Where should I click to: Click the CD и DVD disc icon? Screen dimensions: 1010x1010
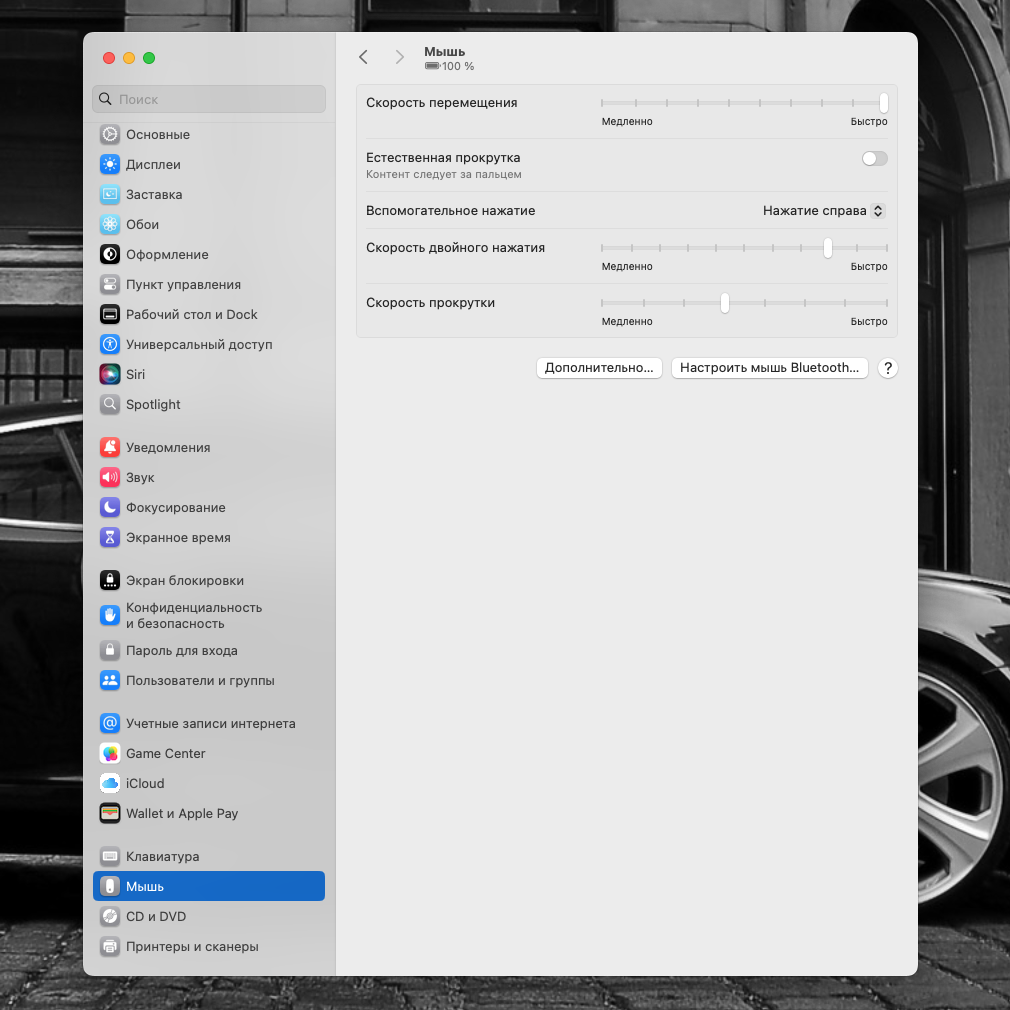tap(110, 917)
